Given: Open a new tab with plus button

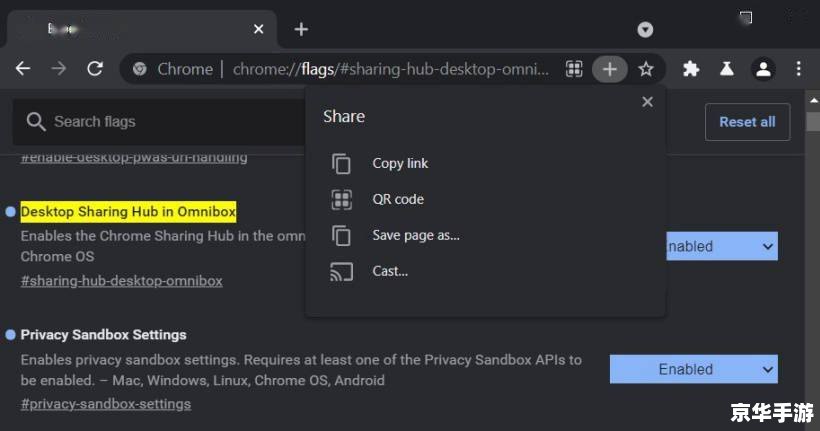Looking at the screenshot, I should 301,29.
